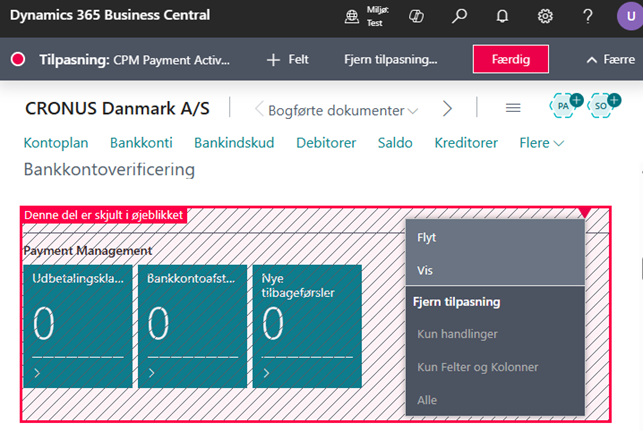
Task: Open the environment information globe icon
Action: click(351, 16)
